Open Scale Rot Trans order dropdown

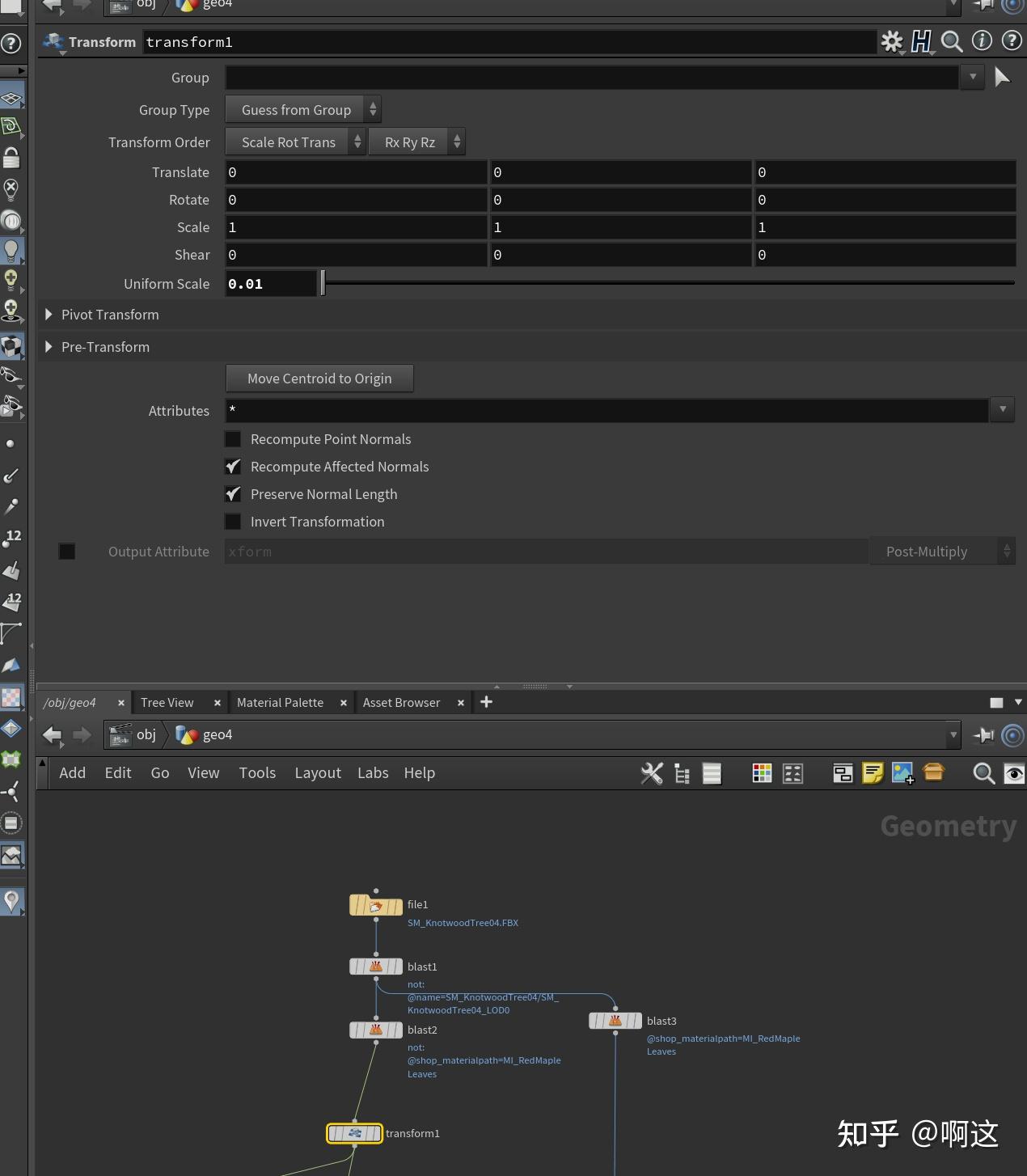[295, 142]
